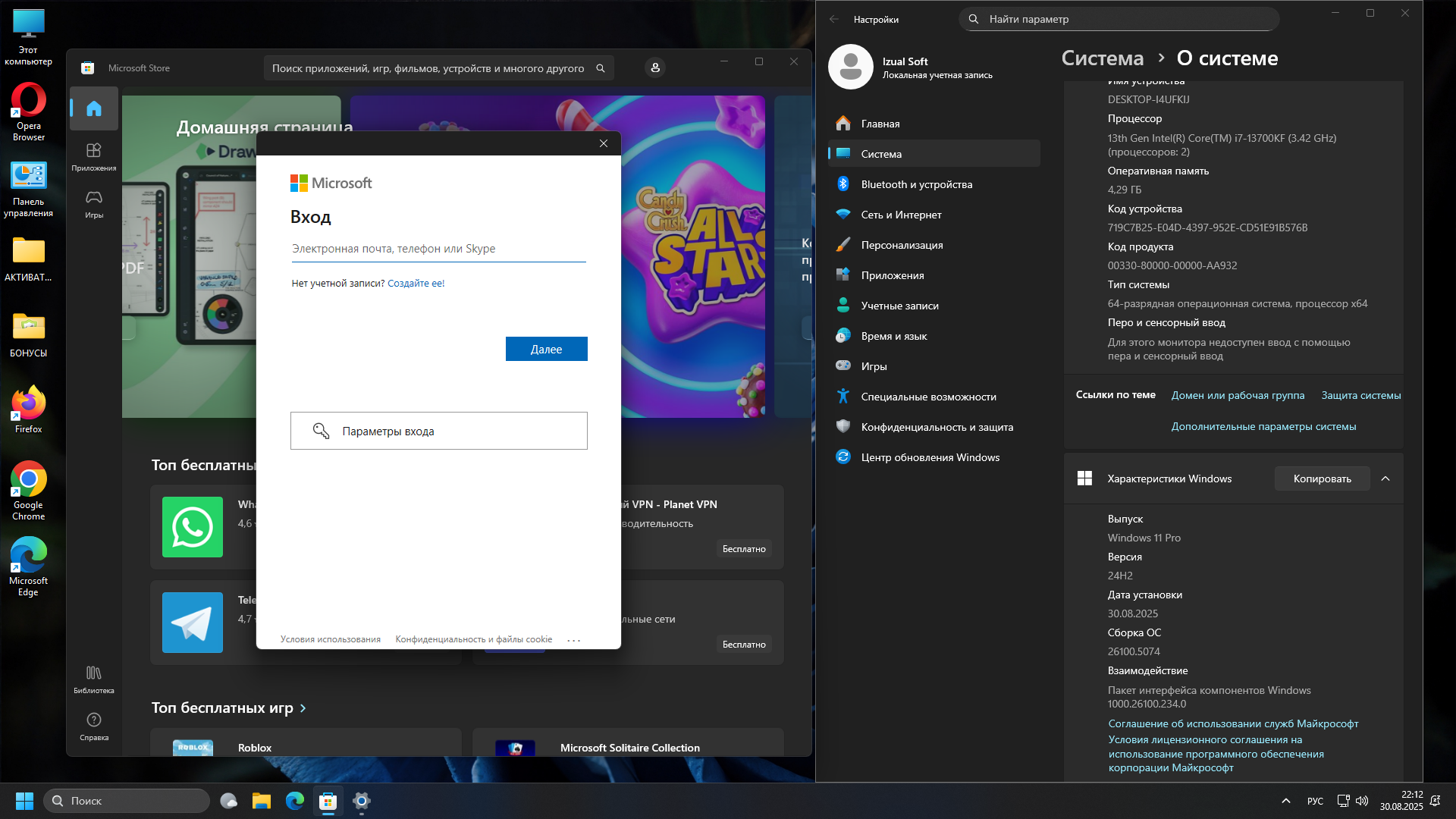The image size is (1456, 819).
Task: Open 'Параметры входа' sign-in options
Action: [438, 431]
